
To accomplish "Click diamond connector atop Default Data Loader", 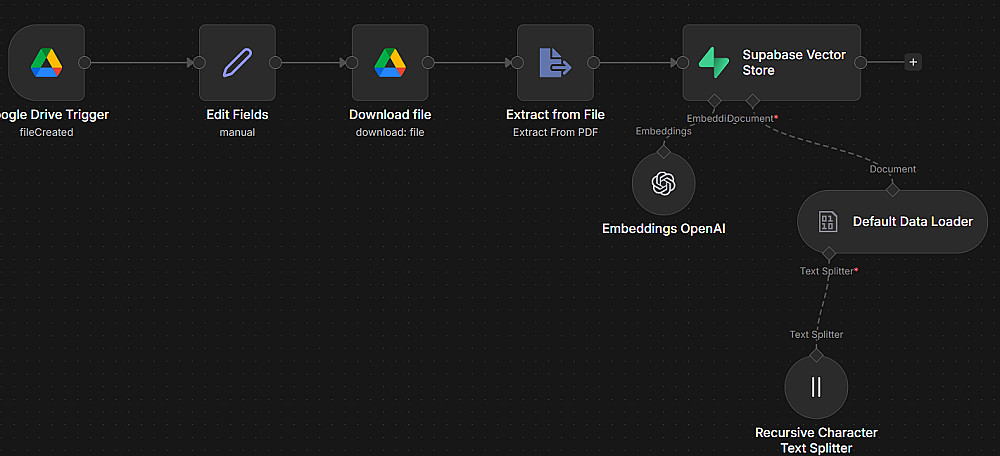I will pyautogui.click(x=892, y=189).
